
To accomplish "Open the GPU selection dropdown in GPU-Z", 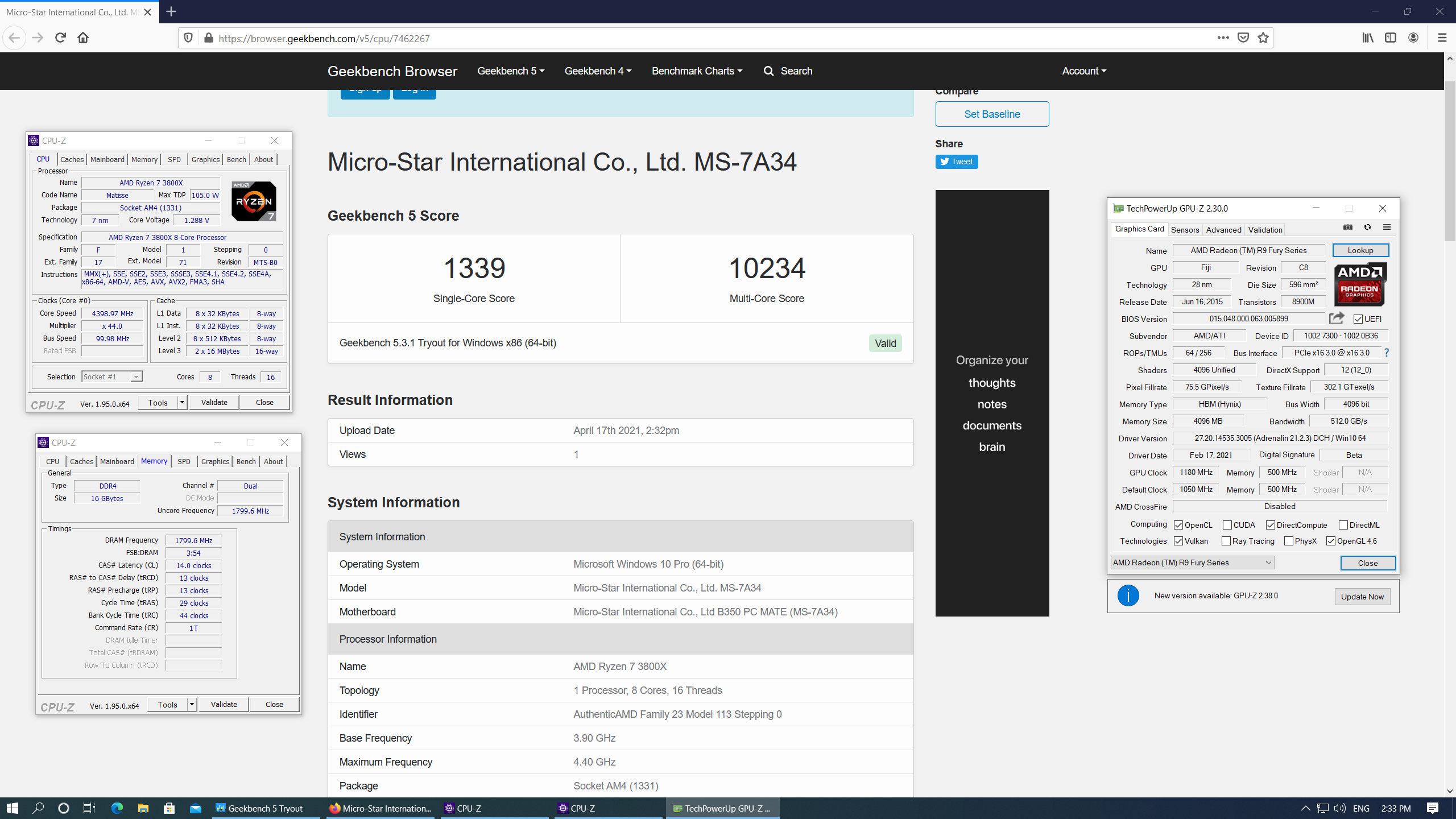I will 1192,562.
